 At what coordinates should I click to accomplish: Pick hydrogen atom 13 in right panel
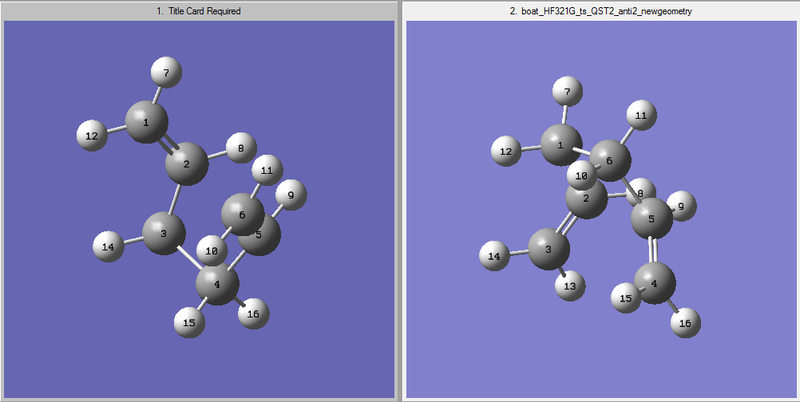tap(570, 285)
